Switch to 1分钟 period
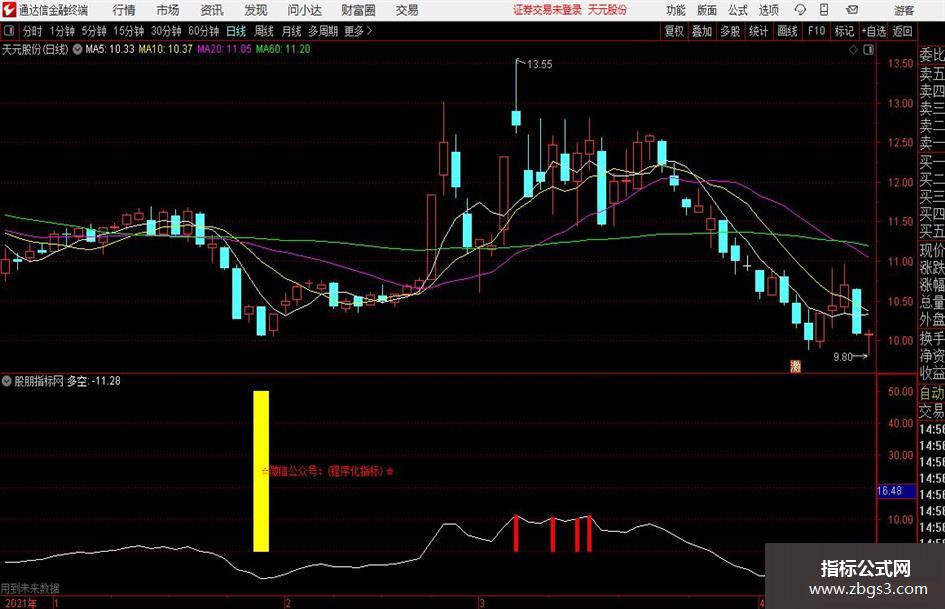 coord(62,31)
